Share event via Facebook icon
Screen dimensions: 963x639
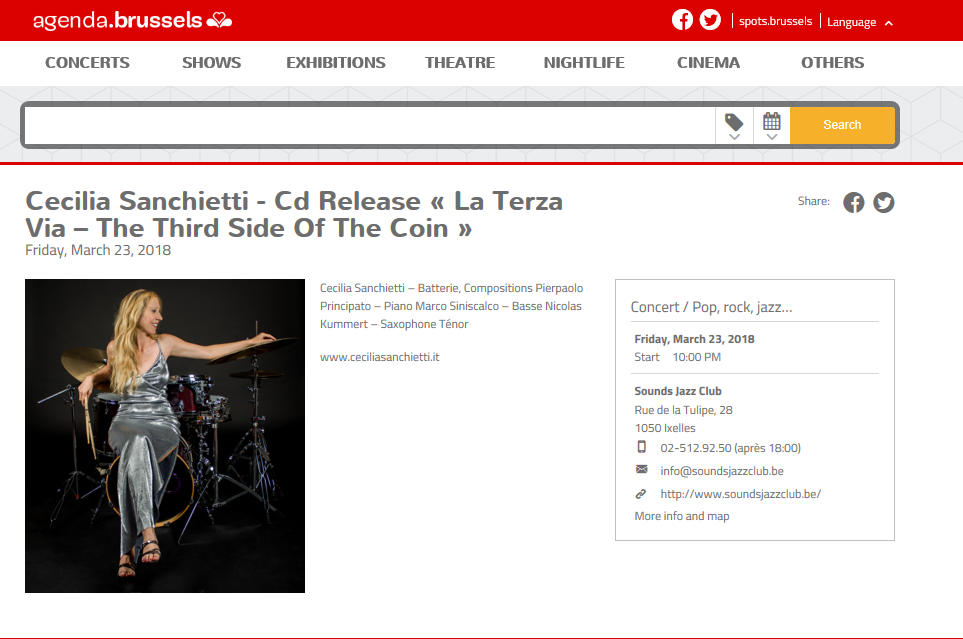coord(853,202)
